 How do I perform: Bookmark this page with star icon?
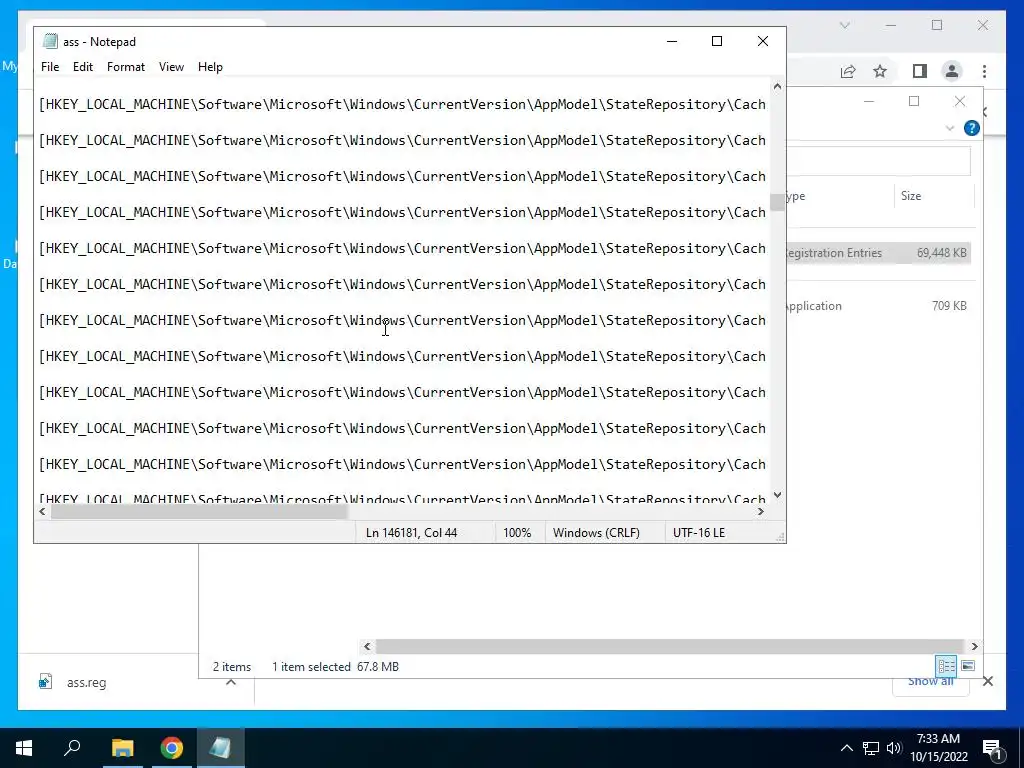pyautogui.click(x=880, y=71)
